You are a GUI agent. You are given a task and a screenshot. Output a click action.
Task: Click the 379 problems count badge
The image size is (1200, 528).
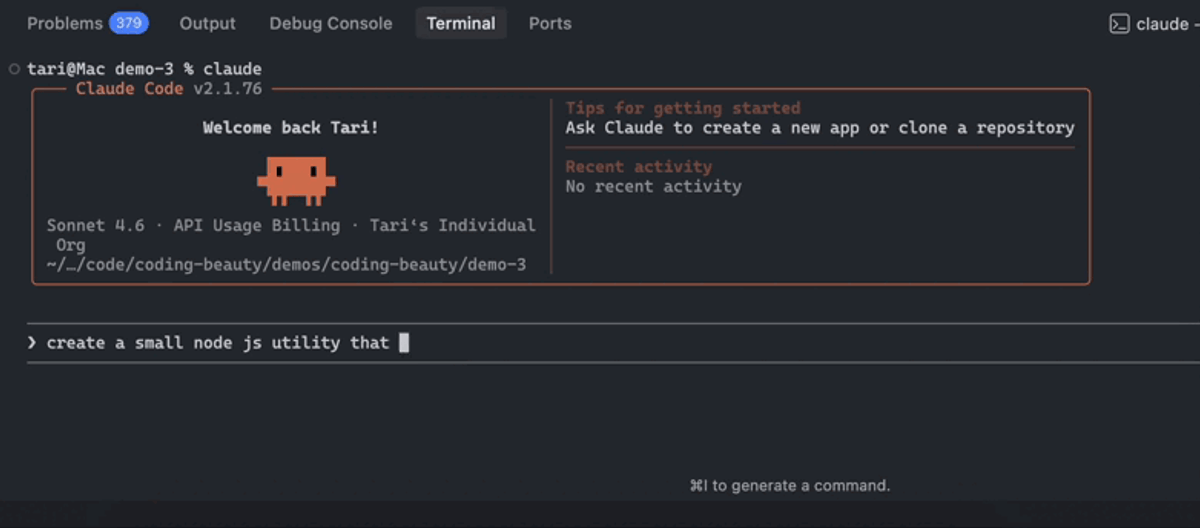coord(128,23)
